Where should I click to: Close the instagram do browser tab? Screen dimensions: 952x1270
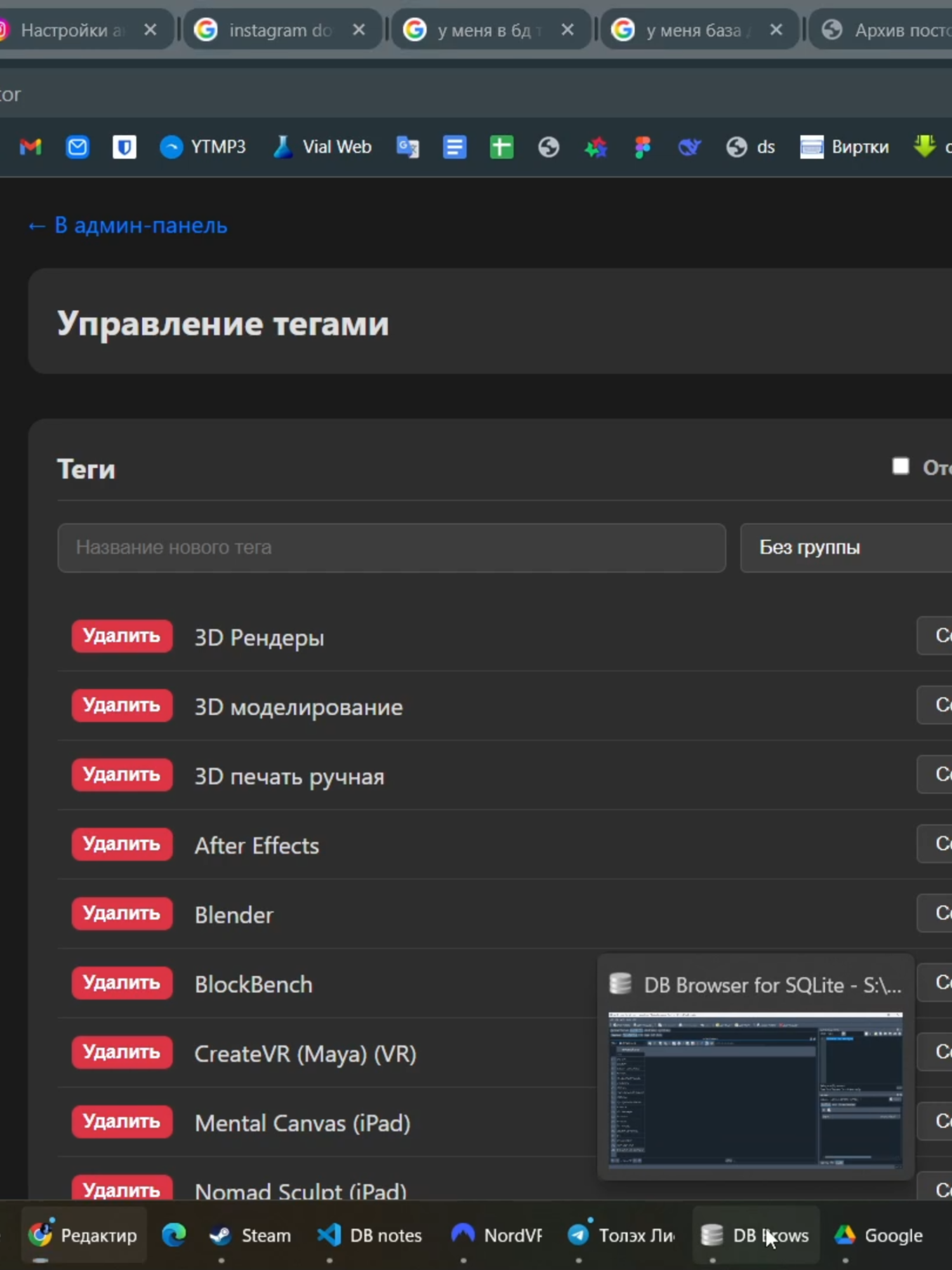click(x=359, y=30)
